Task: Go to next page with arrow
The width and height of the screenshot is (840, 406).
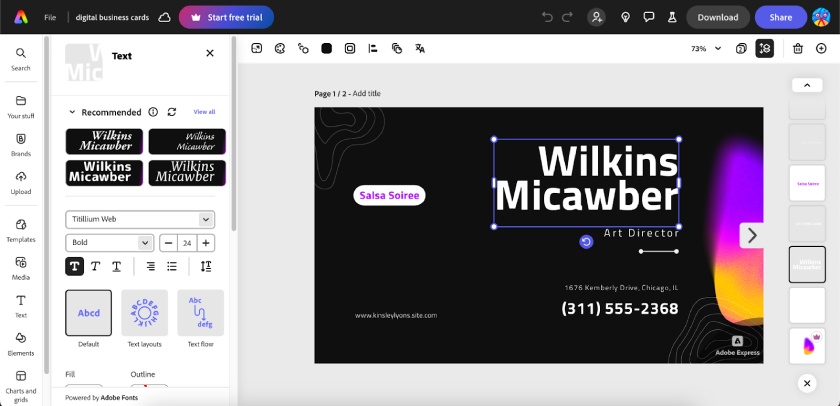Action: click(x=752, y=235)
